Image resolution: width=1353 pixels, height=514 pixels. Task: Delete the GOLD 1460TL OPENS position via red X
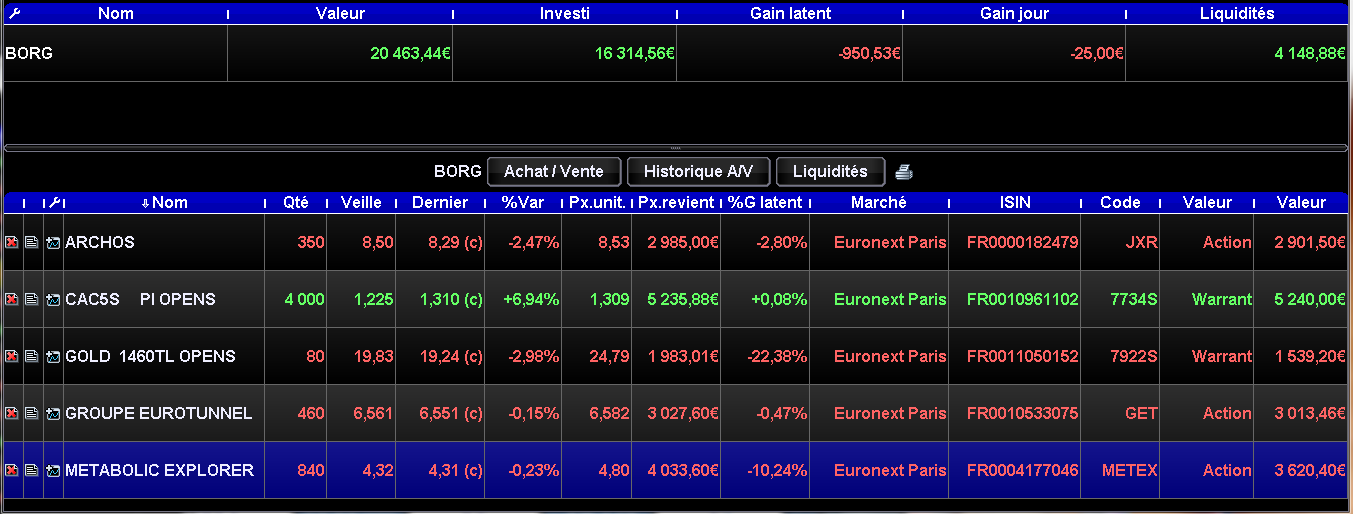pos(12,357)
